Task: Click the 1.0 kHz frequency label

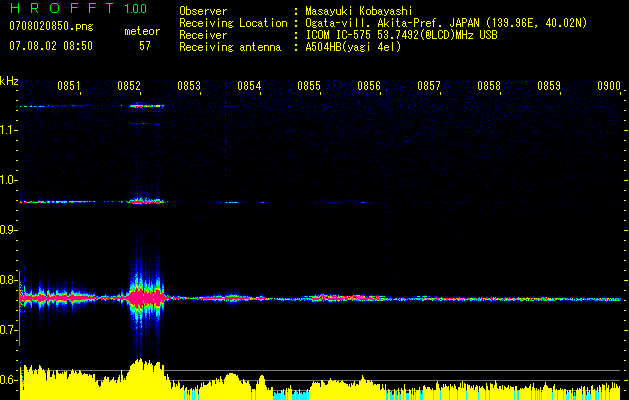Action: pyautogui.click(x=9, y=180)
